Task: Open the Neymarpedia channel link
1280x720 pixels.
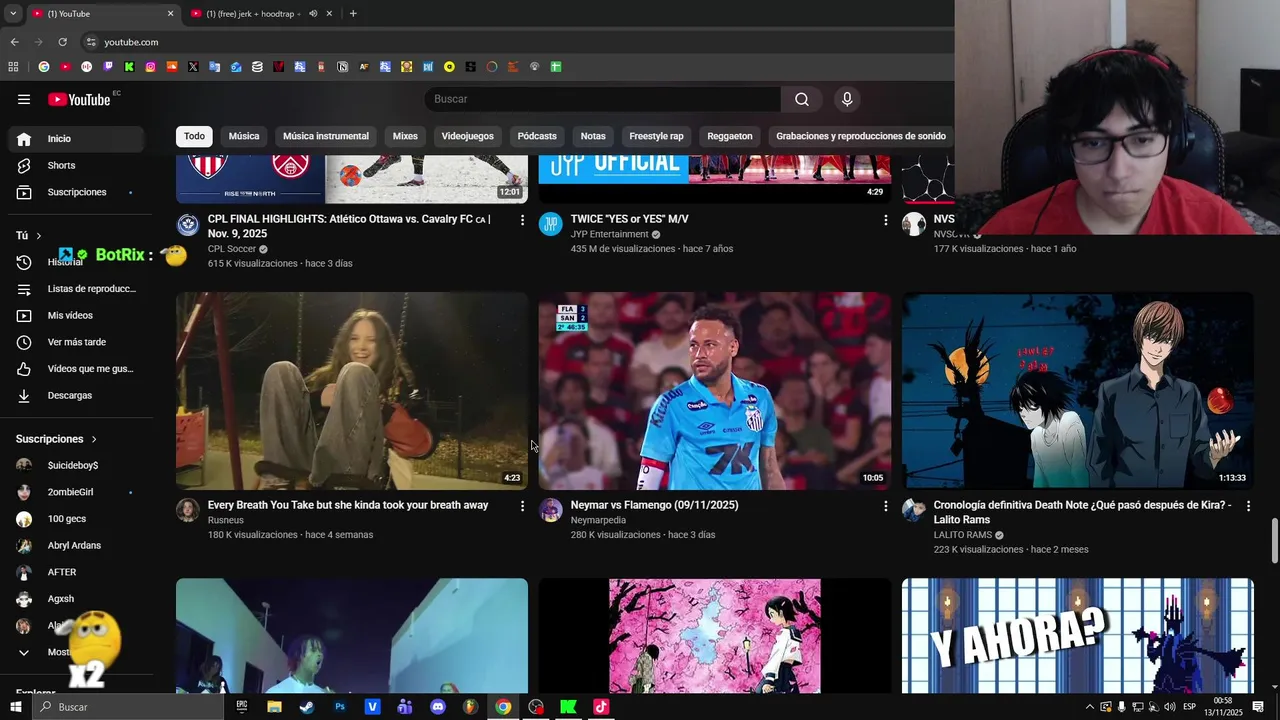Action: (598, 520)
